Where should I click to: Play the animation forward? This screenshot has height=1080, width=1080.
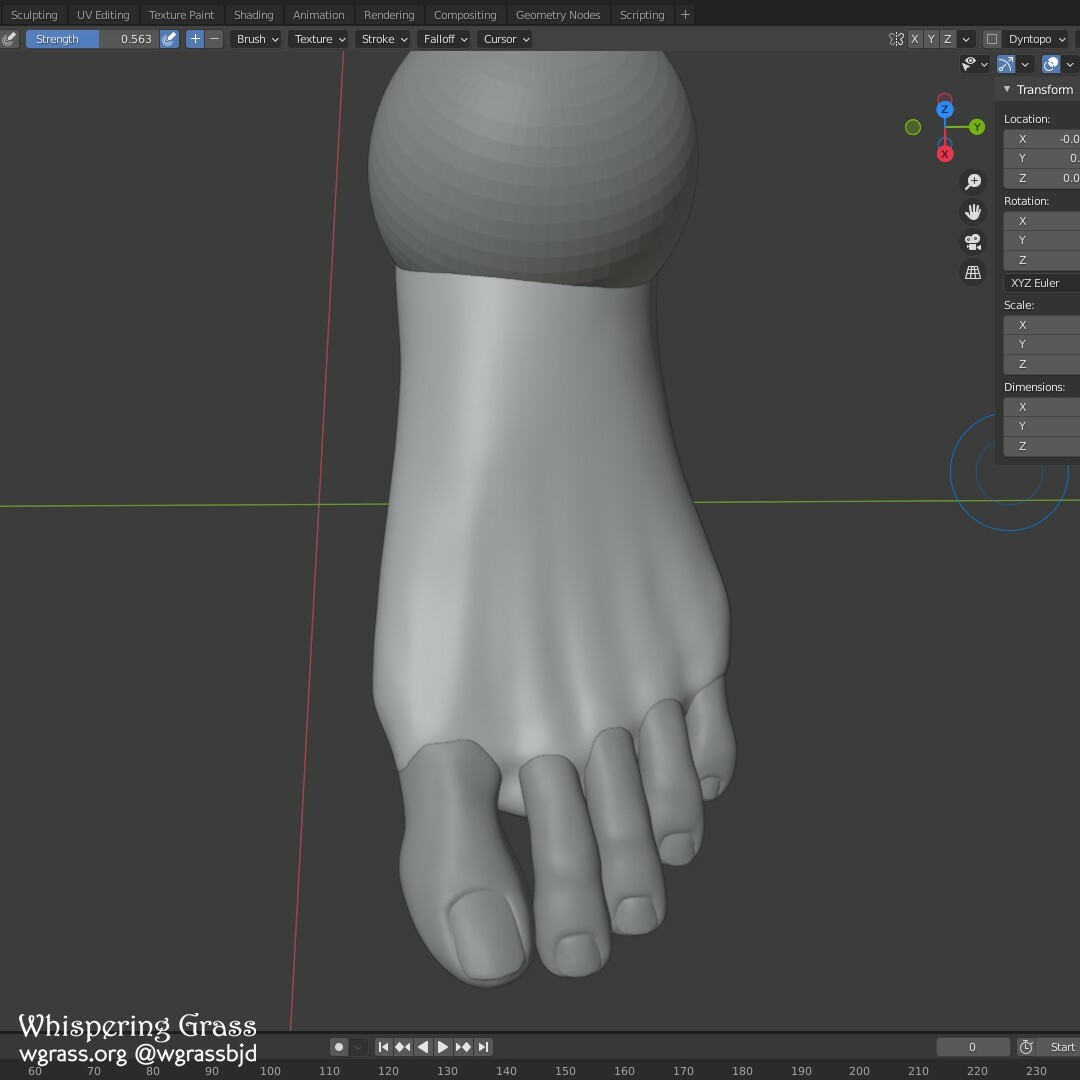(x=443, y=1047)
